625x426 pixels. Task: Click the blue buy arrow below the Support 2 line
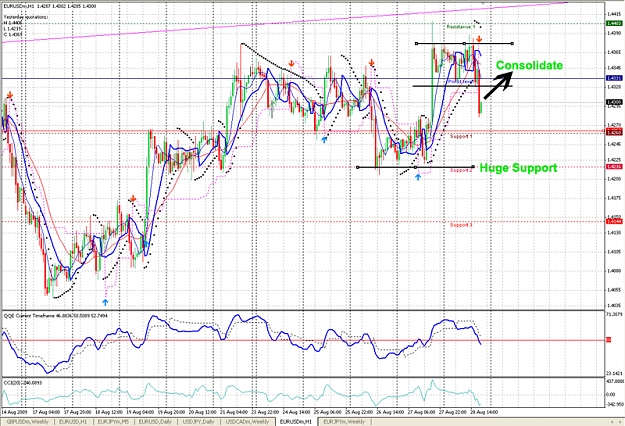click(x=418, y=177)
